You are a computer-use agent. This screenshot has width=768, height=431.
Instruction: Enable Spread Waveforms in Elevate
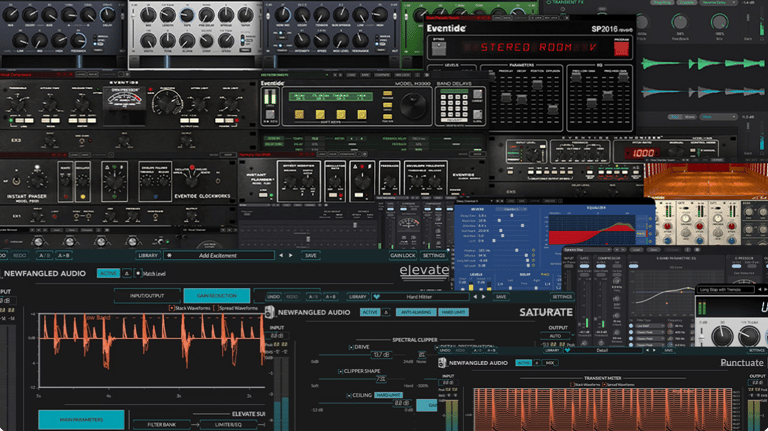click(214, 308)
